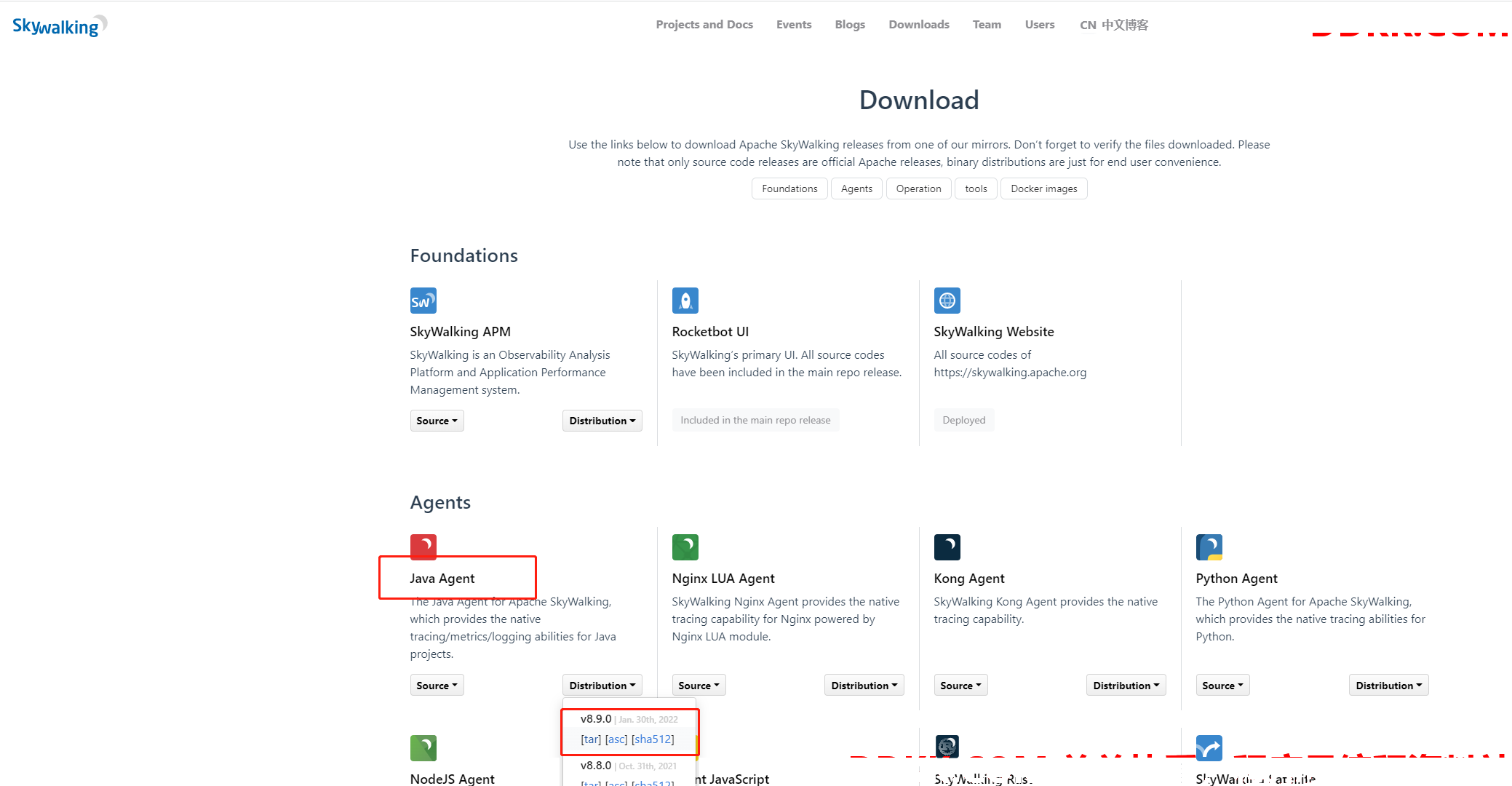This screenshot has height=786, width=1512.
Task: Expand Python Agent Source dropdown
Action: (1222, 686)
